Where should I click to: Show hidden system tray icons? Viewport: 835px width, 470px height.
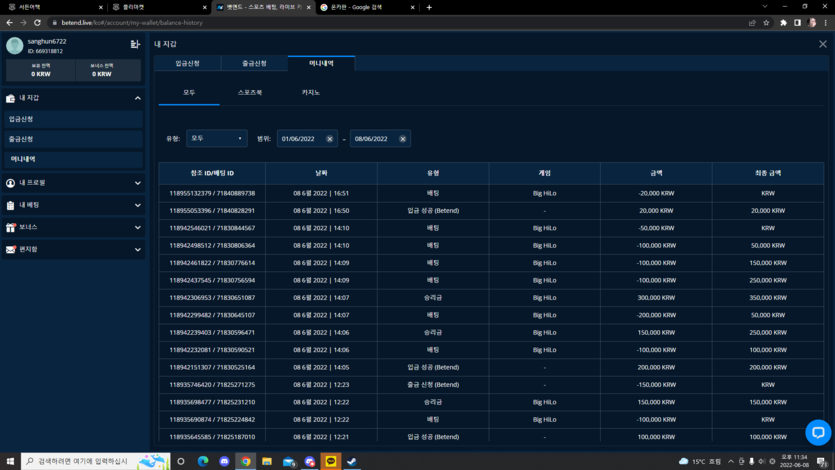tap(731, 461)
